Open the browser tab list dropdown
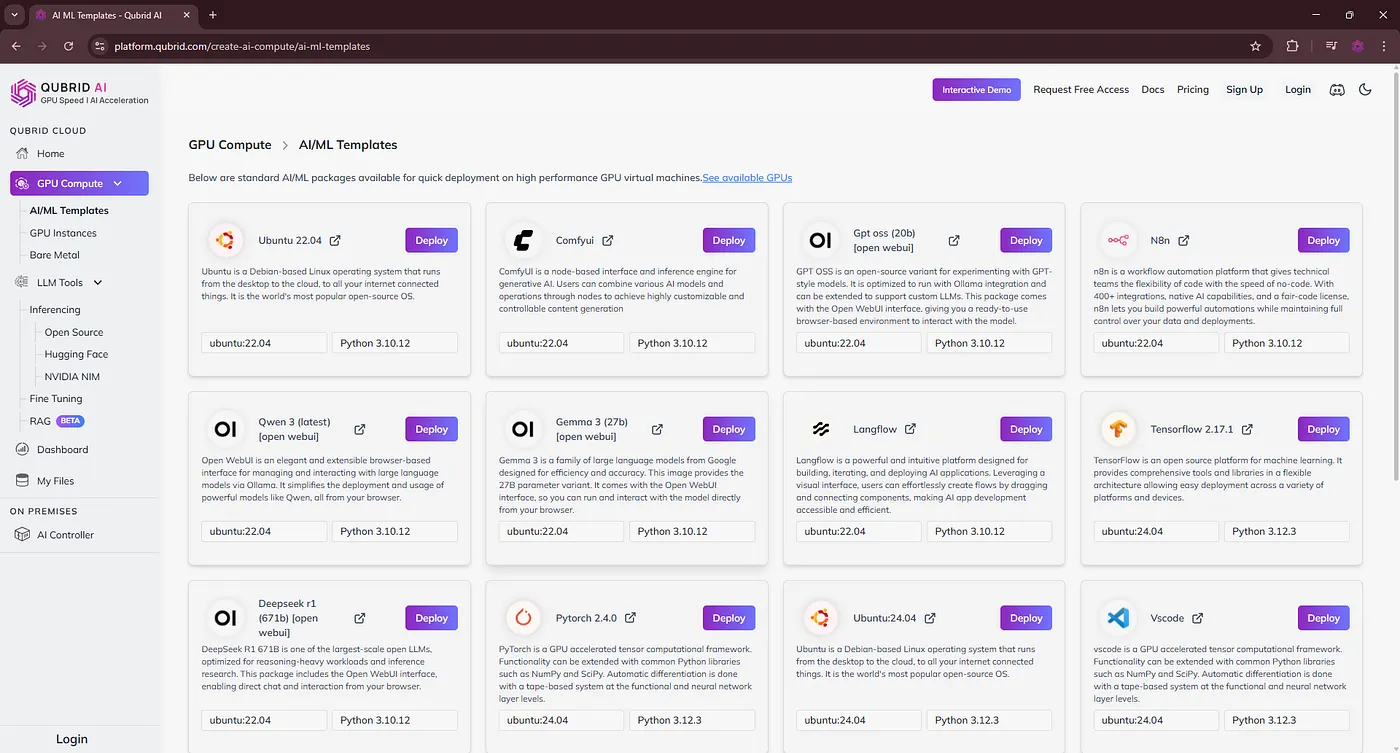This screenshot has width=1400, height=753. [14, 15]
